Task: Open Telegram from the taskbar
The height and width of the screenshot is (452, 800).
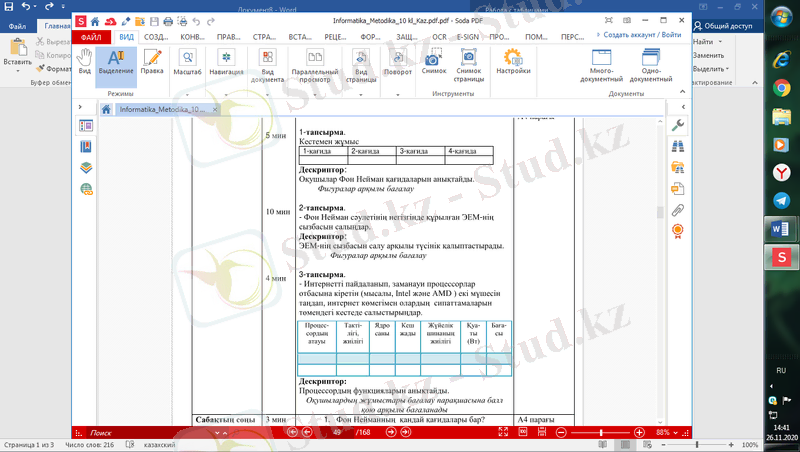Action: click(x=780, y=201)
